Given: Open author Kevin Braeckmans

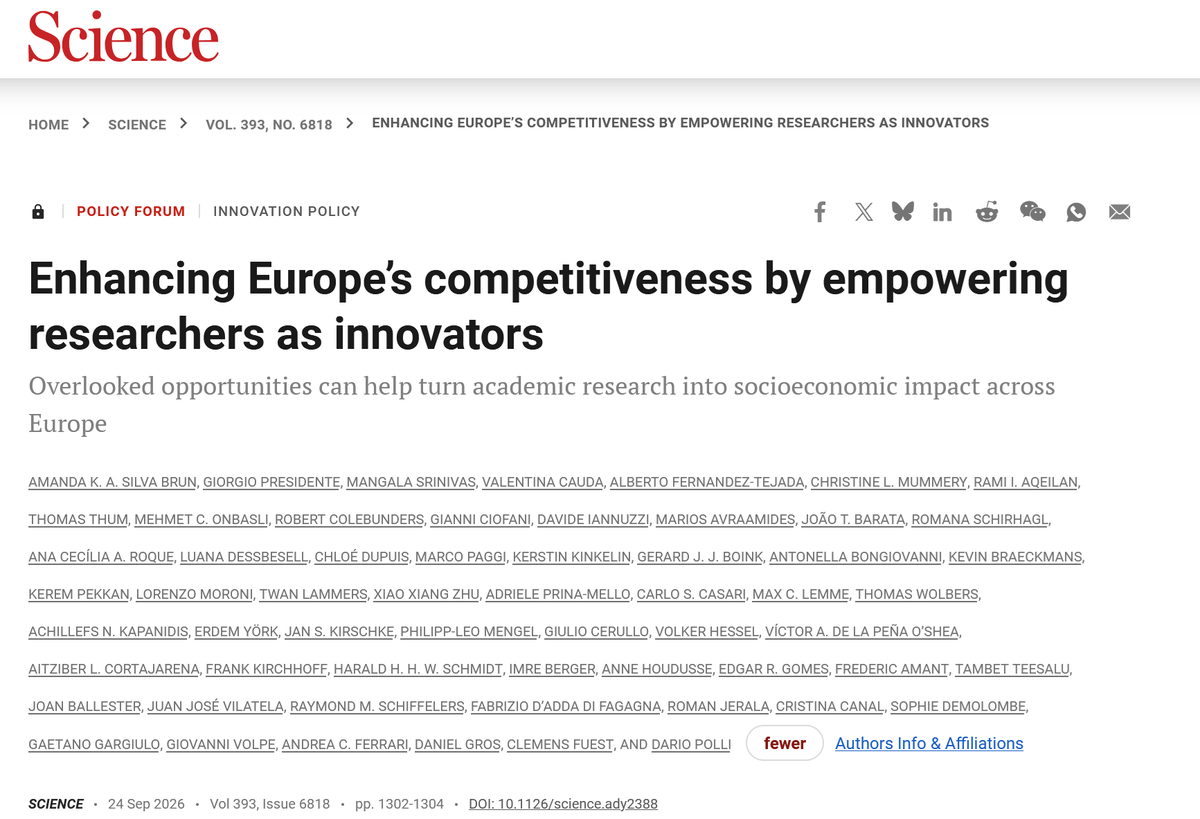Looking at the screenshot, I should point(1015,556).
